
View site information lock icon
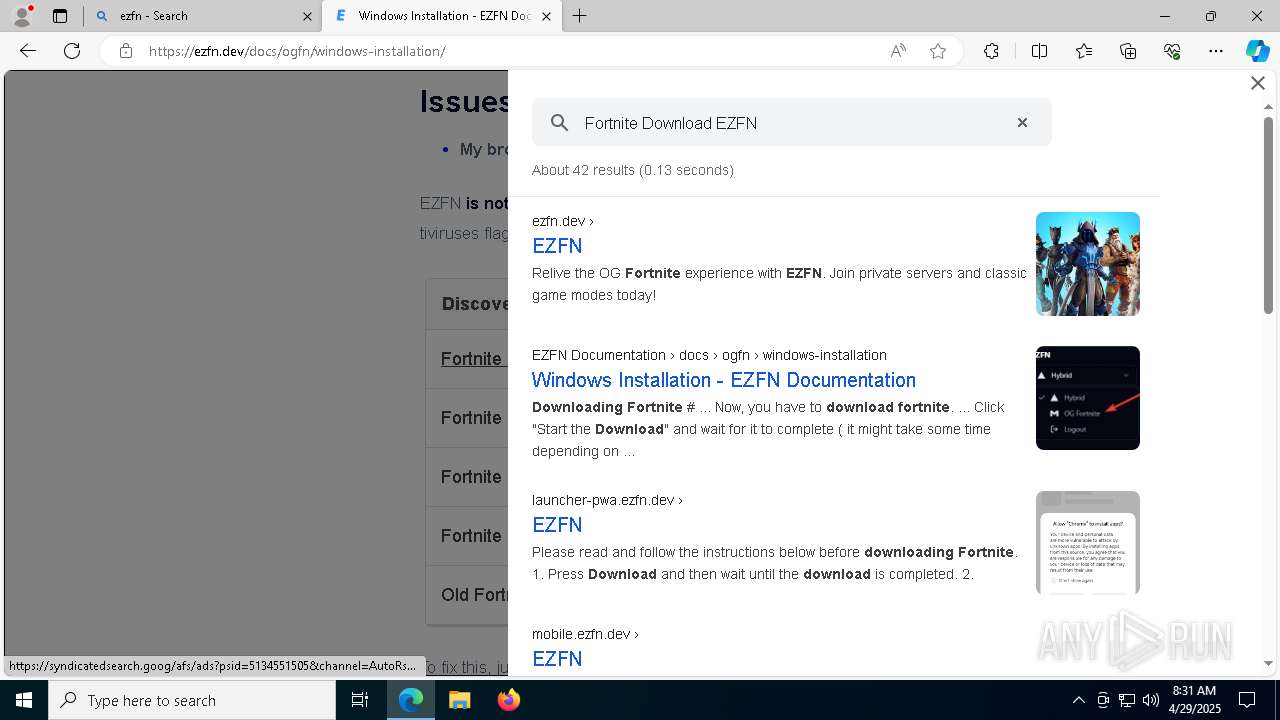pyautogui.click(x=126, y=51)
